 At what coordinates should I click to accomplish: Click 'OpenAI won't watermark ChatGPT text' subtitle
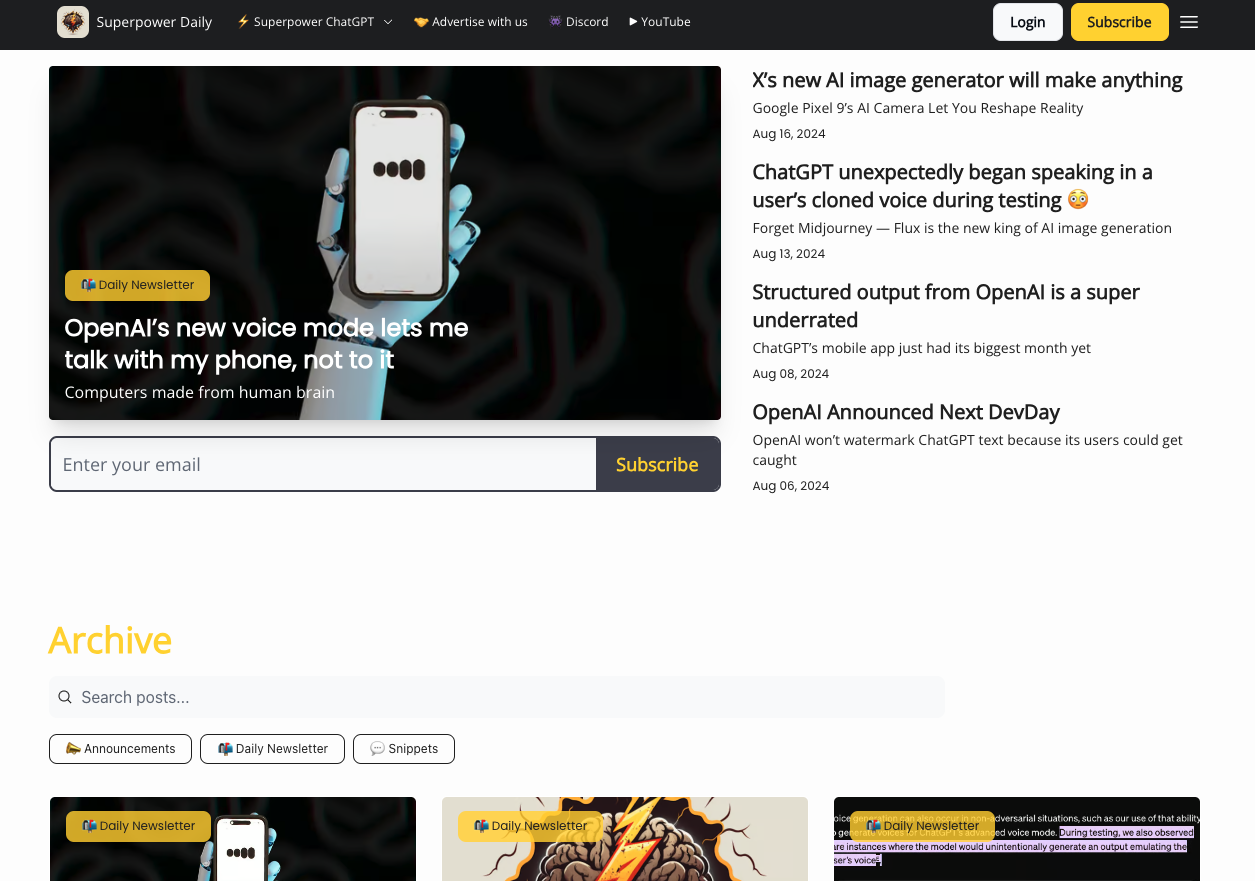[967, 450]
